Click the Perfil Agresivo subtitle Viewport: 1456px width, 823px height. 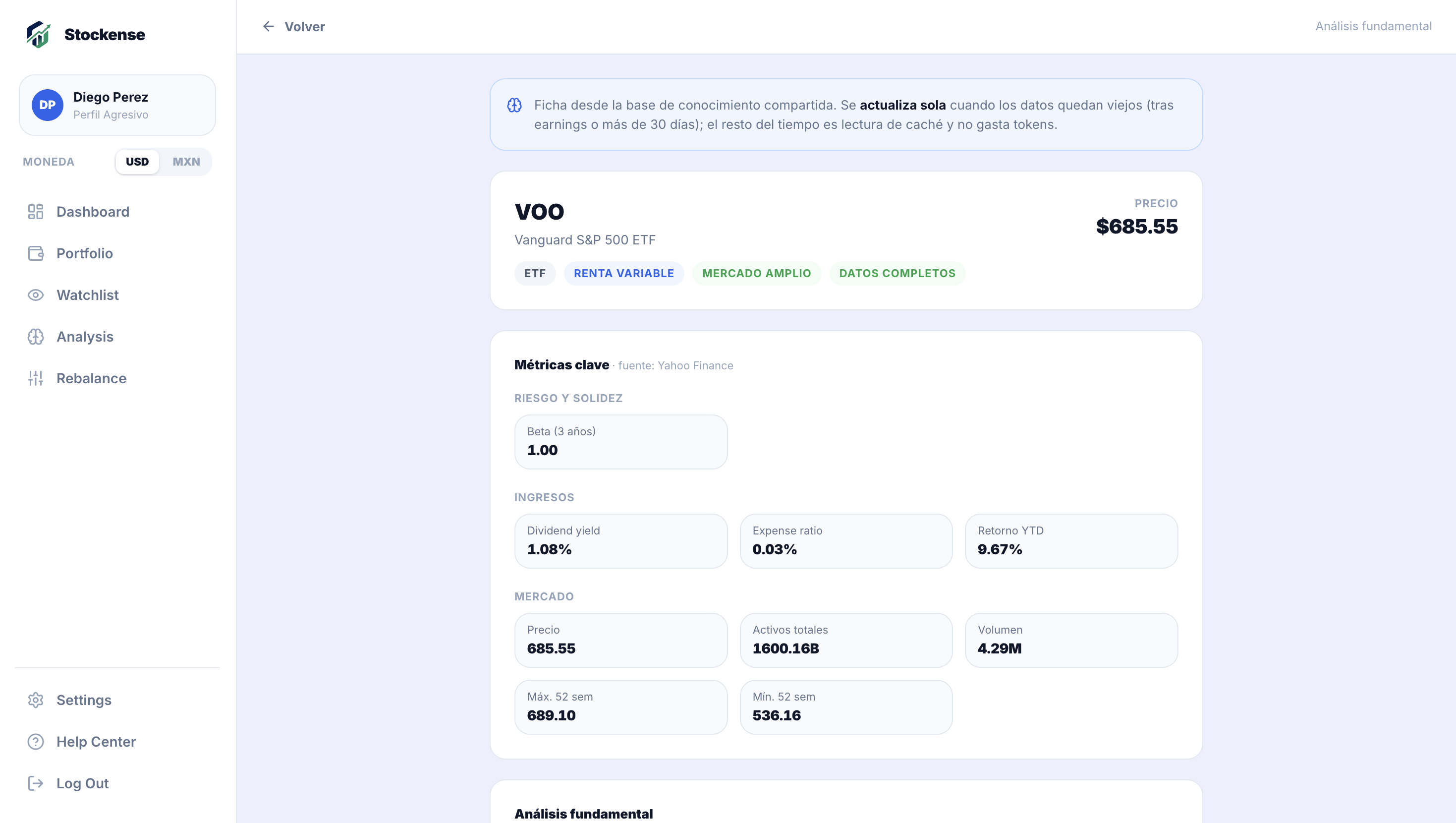pyautogui.click(x=111, y=115)
